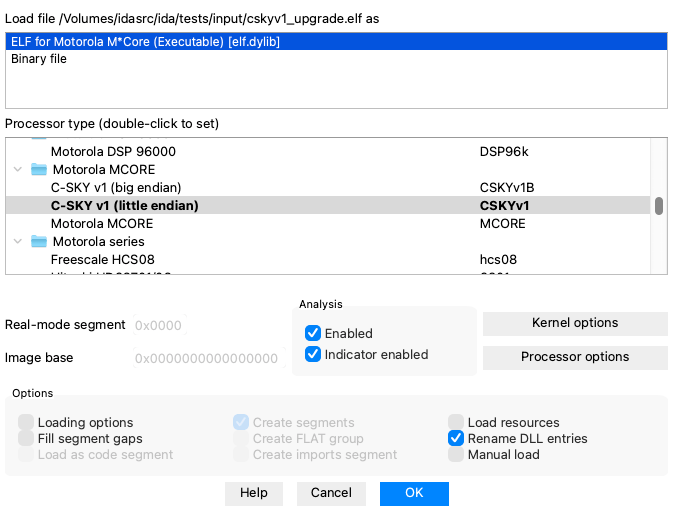The image size is (675, 517).
Task: Select C-SKY v1 (big endian) processor
Action: pyautogui.click(x=328, y=188)
